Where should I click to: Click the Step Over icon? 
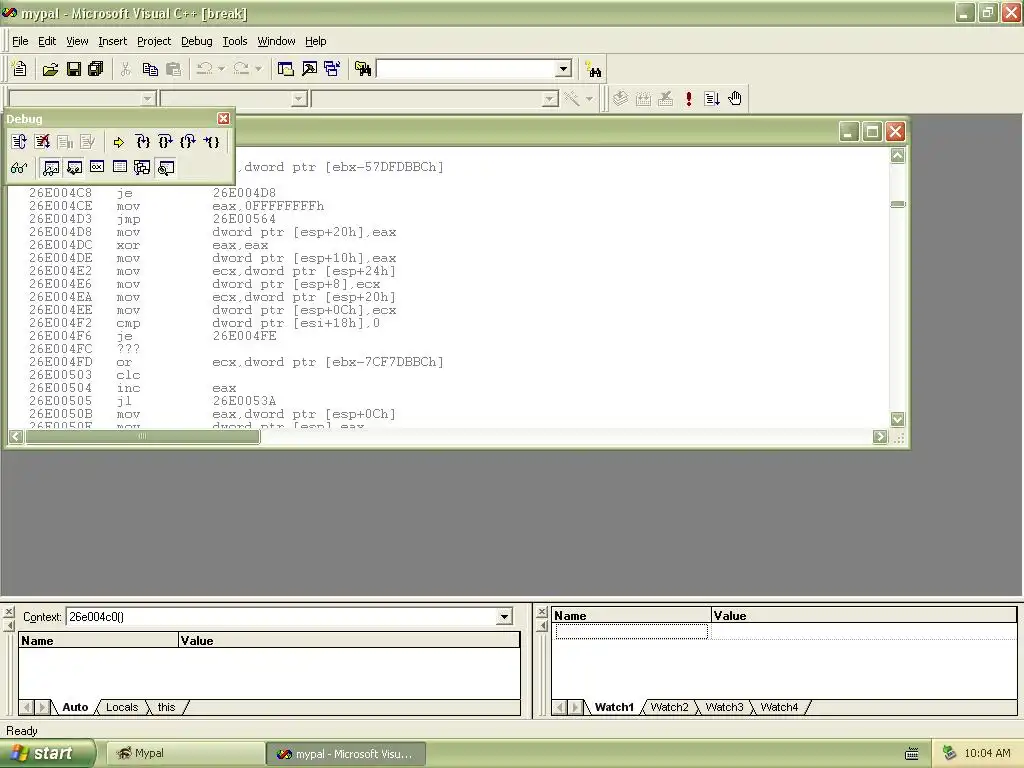pyautogui.click(x=165, y=142)
